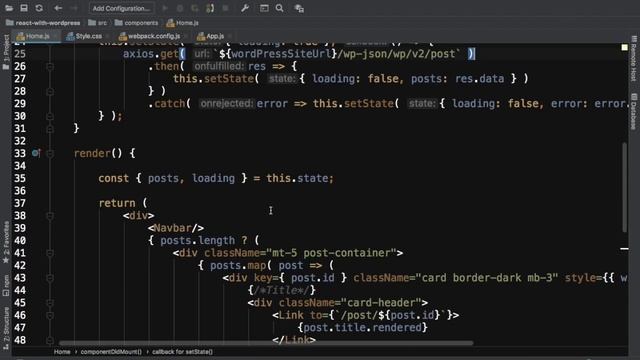The width and height of the screenshot is (640, 360).
Task: Click the Open folder toolbar icon
Action: 9,8
